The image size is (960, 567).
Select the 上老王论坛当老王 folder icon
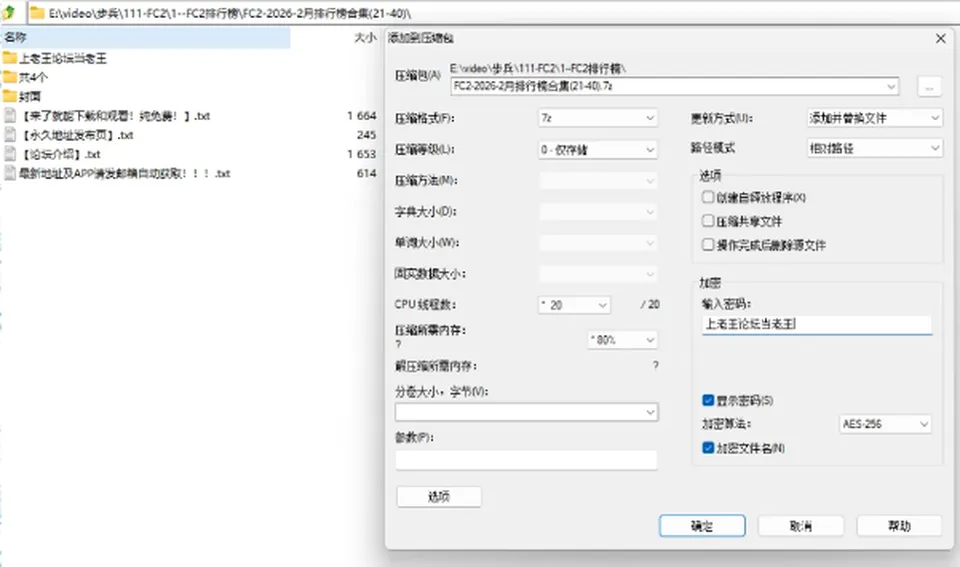9,58
